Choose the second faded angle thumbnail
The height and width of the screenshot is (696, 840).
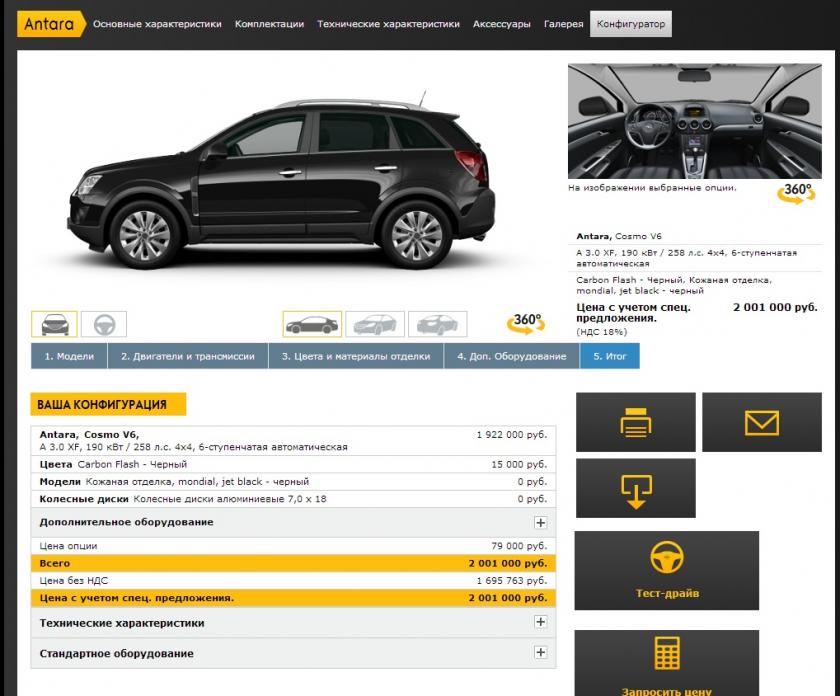coord(375,324)
